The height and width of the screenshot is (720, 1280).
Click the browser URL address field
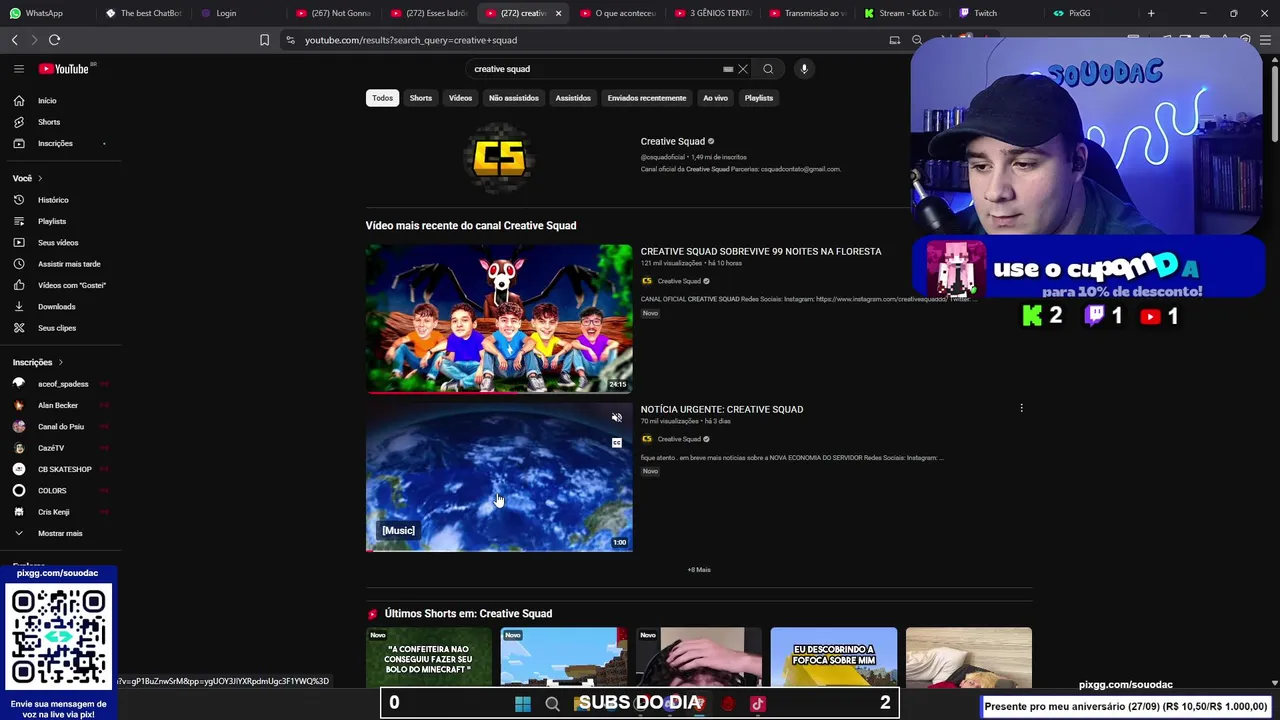pos(580,40)
